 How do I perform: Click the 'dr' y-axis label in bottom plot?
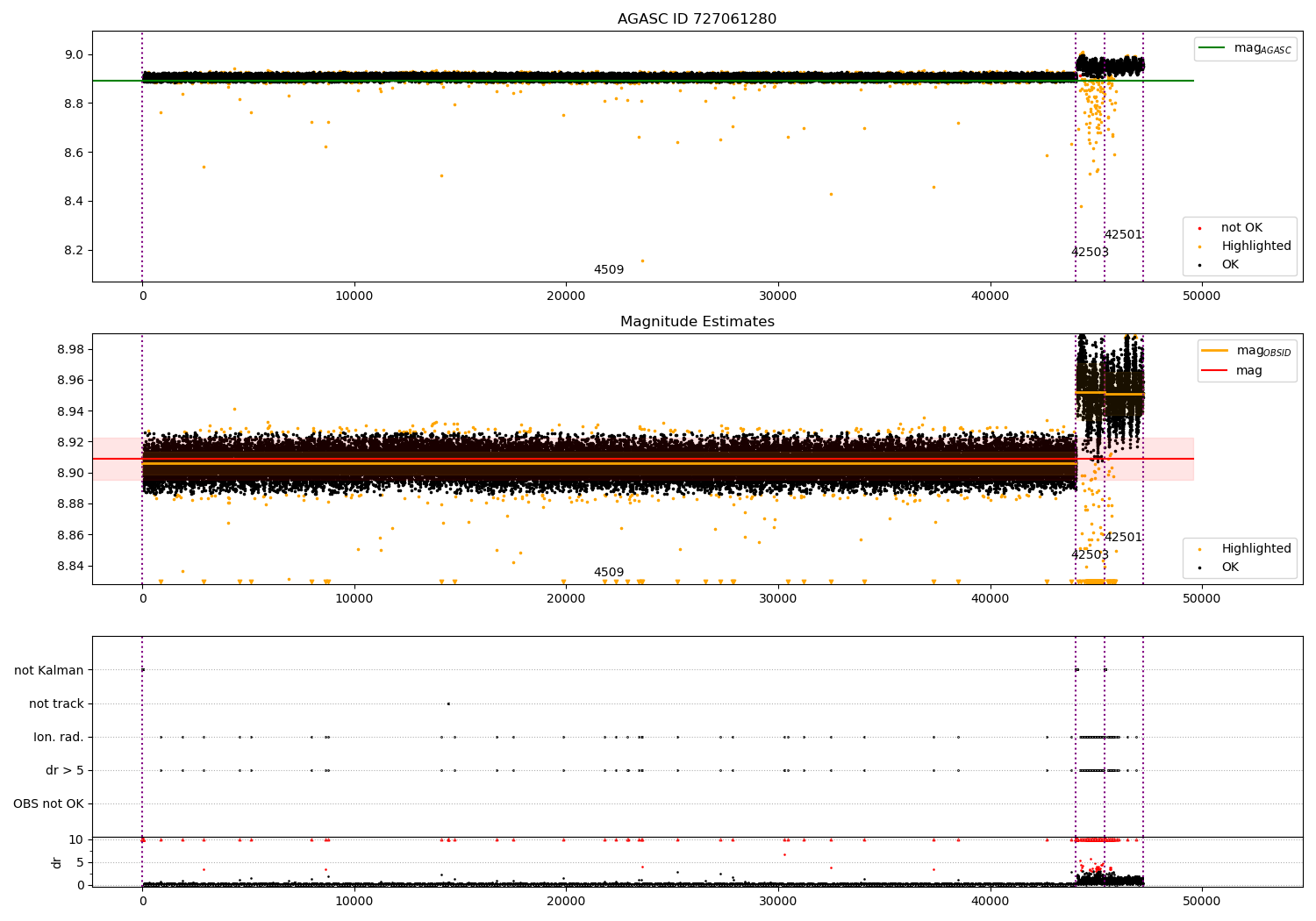(57, 862)
